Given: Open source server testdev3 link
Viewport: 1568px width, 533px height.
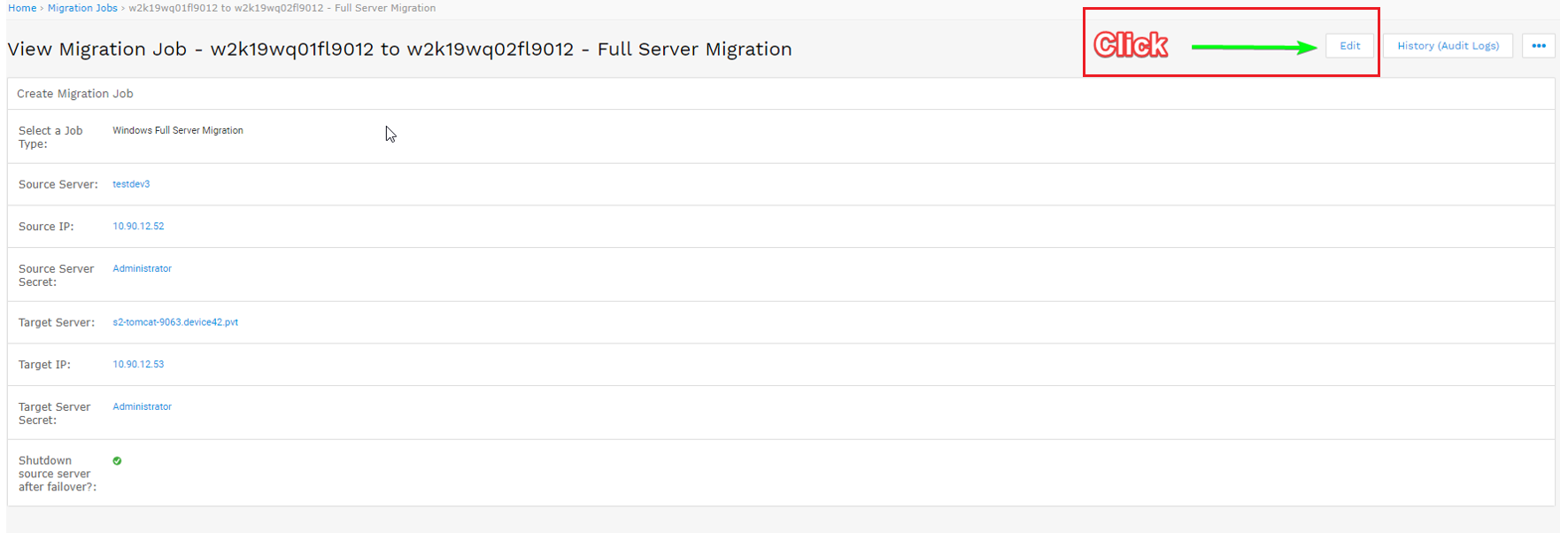Looking at the screenshot, I should (x=131, y=184).
